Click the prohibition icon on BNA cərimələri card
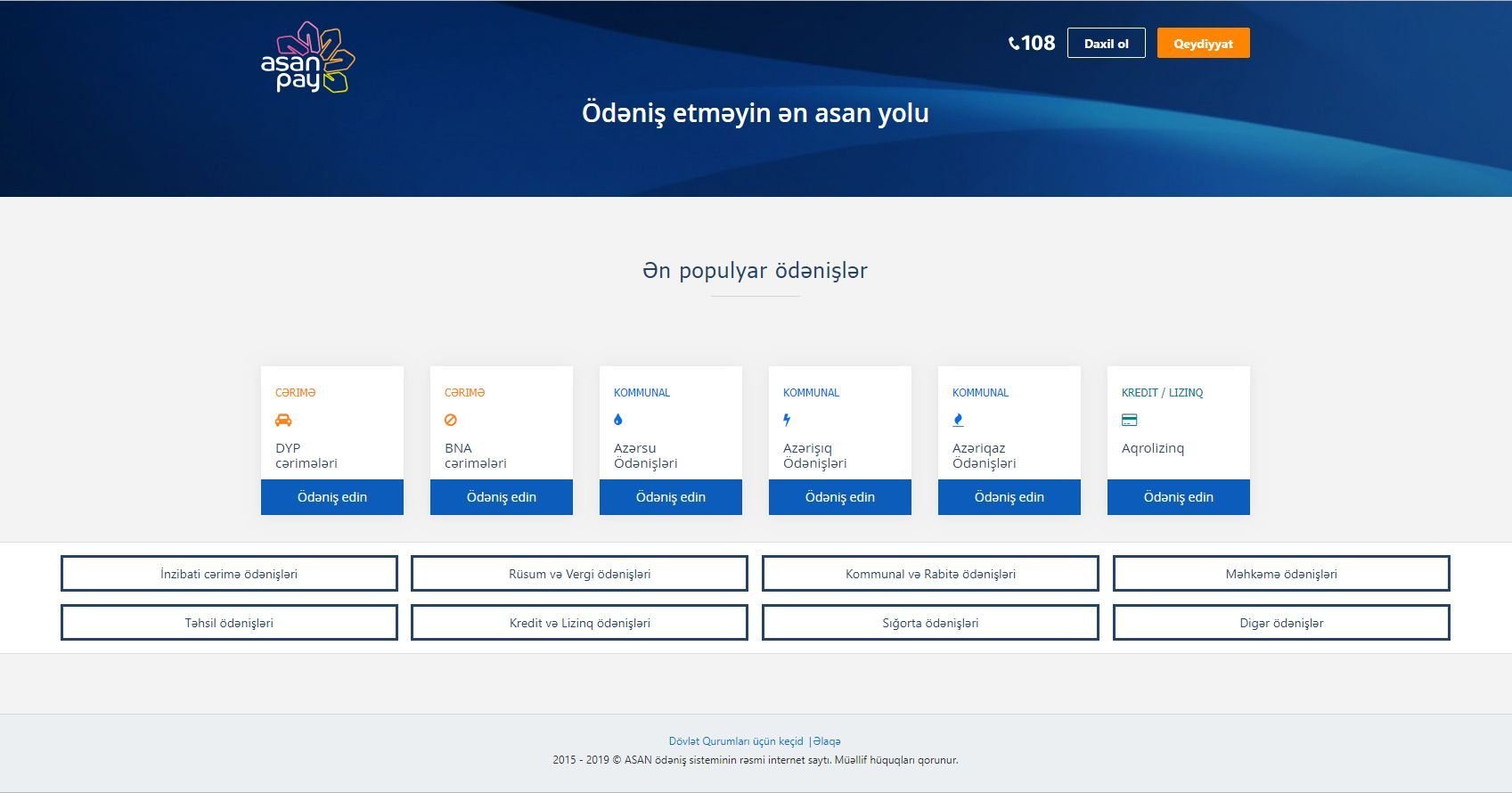1512x793 pixels. coord(451,420)
